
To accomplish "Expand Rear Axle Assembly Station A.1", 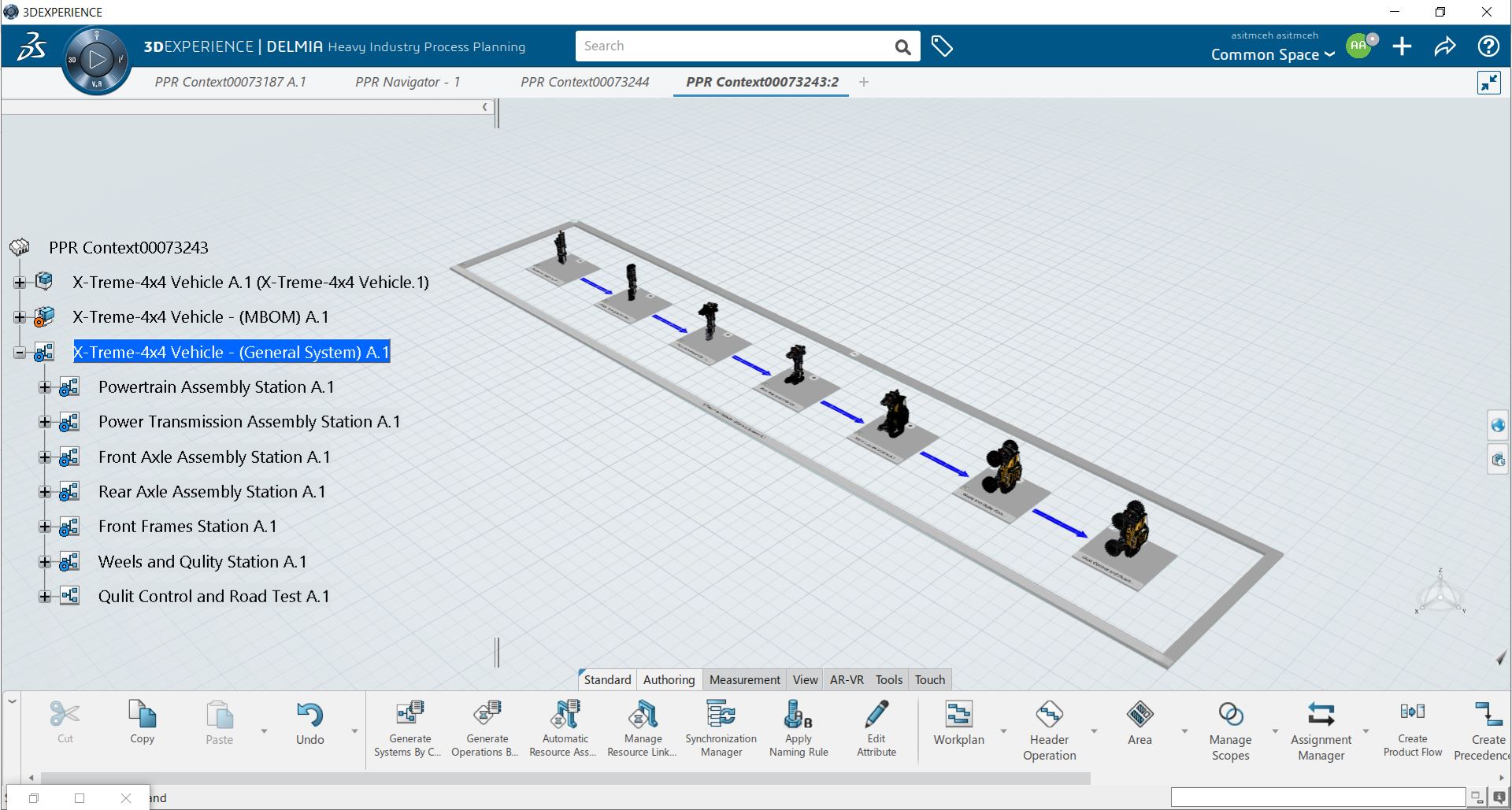I will tap(45, 492).
